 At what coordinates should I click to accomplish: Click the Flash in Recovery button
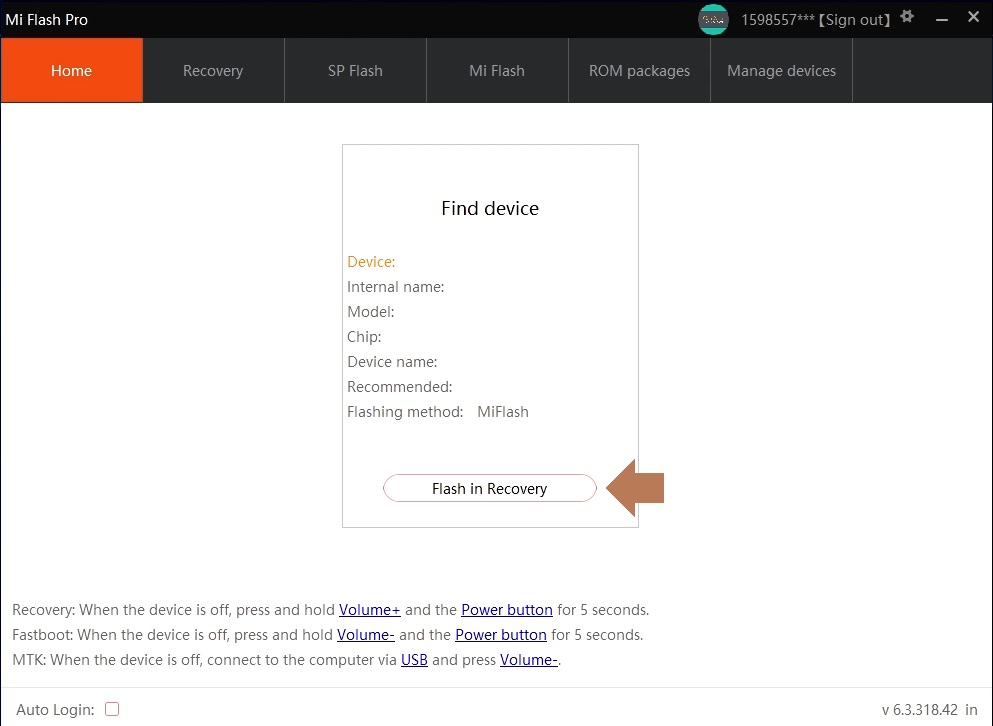point(490,488)
